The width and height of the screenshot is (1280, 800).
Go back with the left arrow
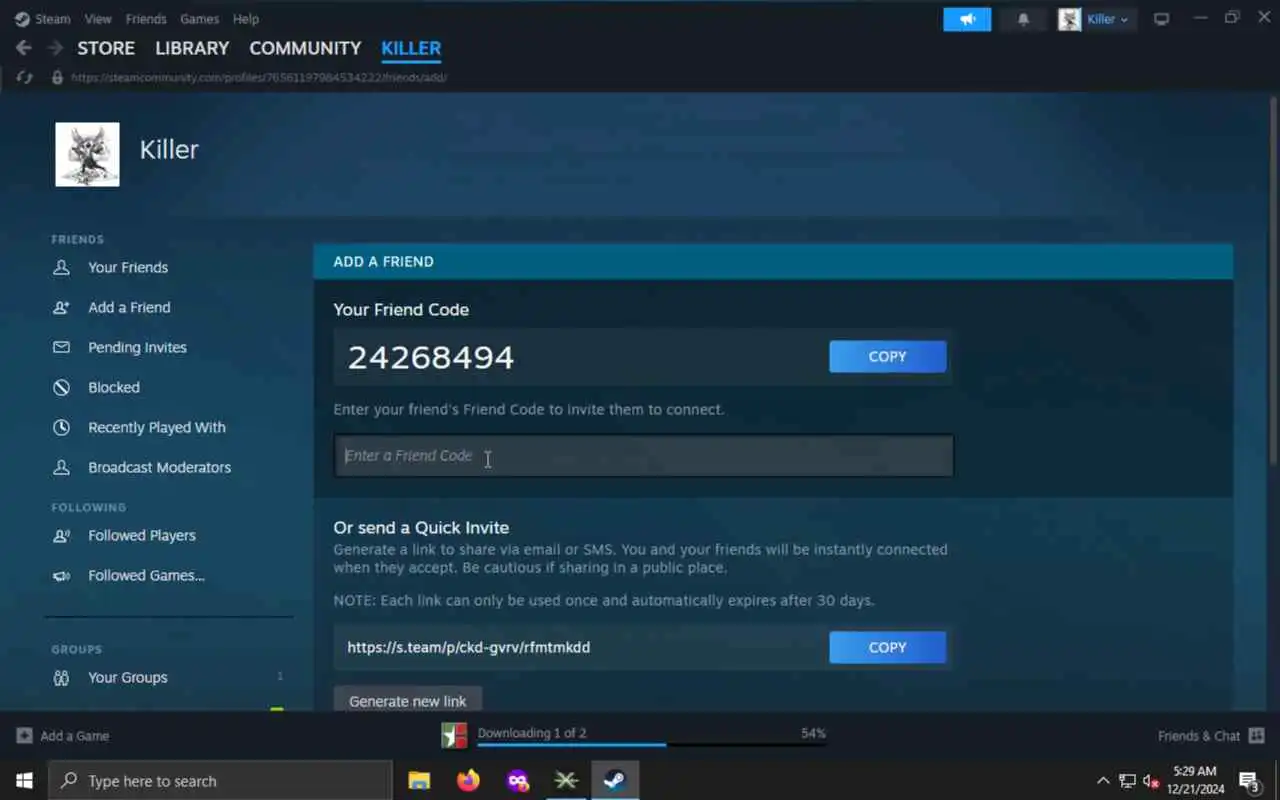24,48
